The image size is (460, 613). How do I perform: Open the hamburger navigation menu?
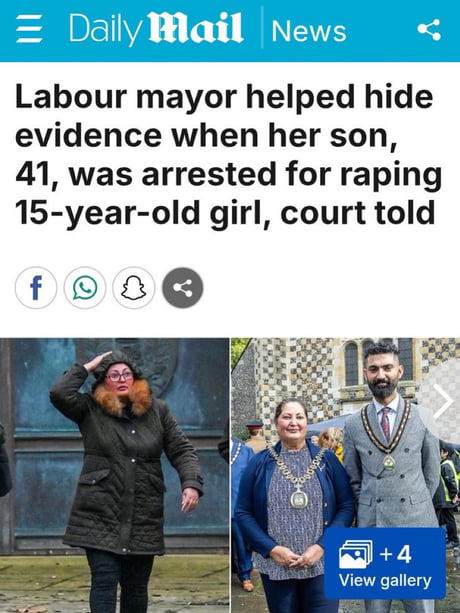tap(29, 29)
